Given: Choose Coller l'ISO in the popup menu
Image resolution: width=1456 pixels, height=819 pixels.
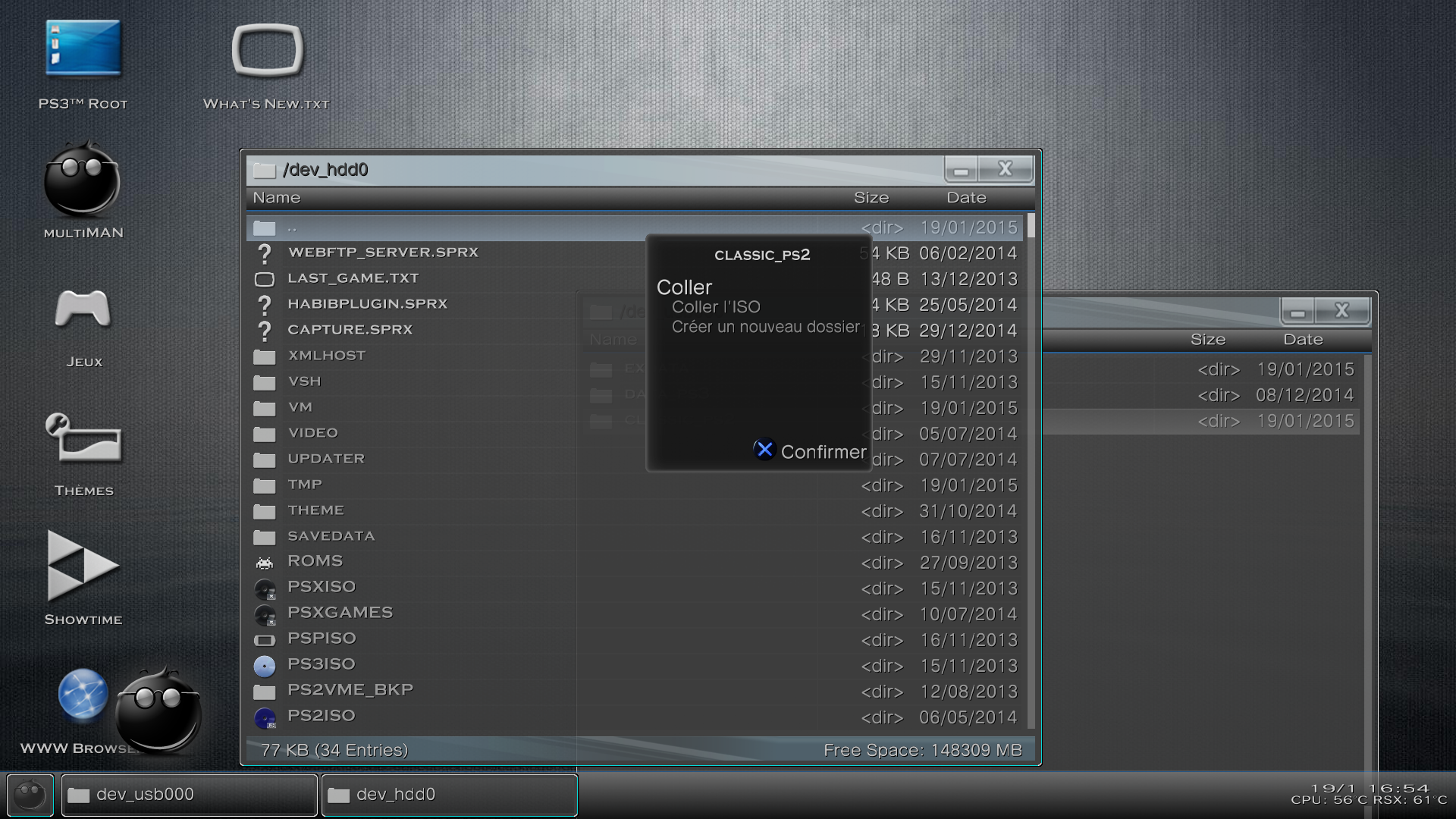Looking at the screenshot, I should coord(716,307).
